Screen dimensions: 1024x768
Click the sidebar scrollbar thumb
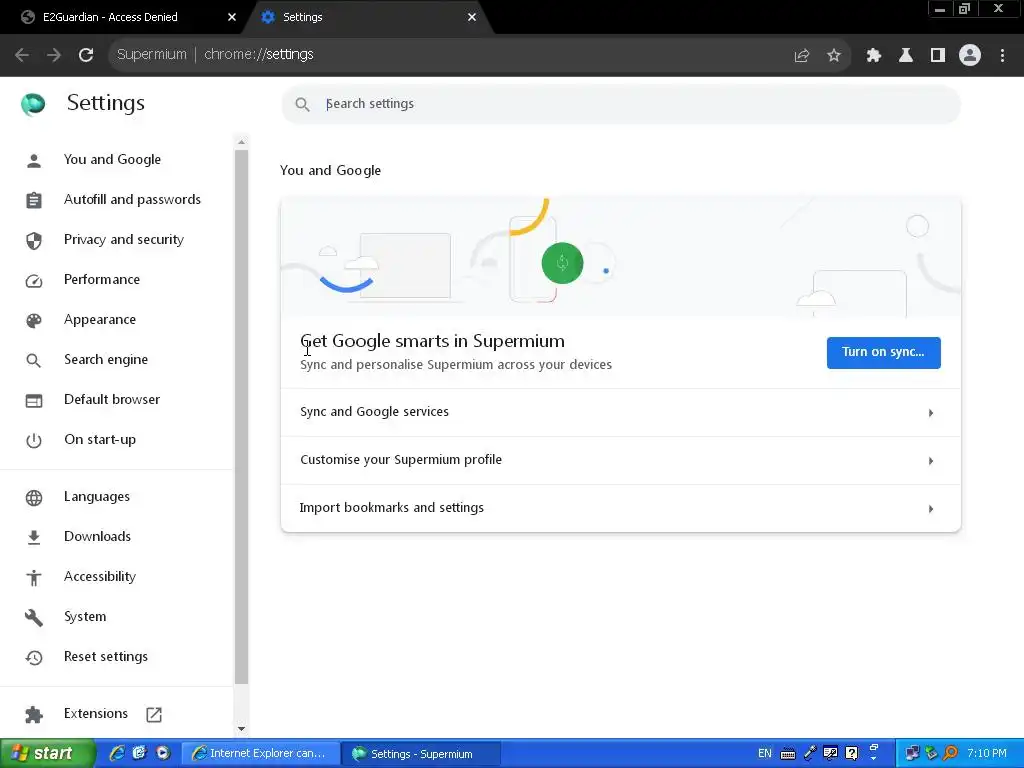(242, 417)
